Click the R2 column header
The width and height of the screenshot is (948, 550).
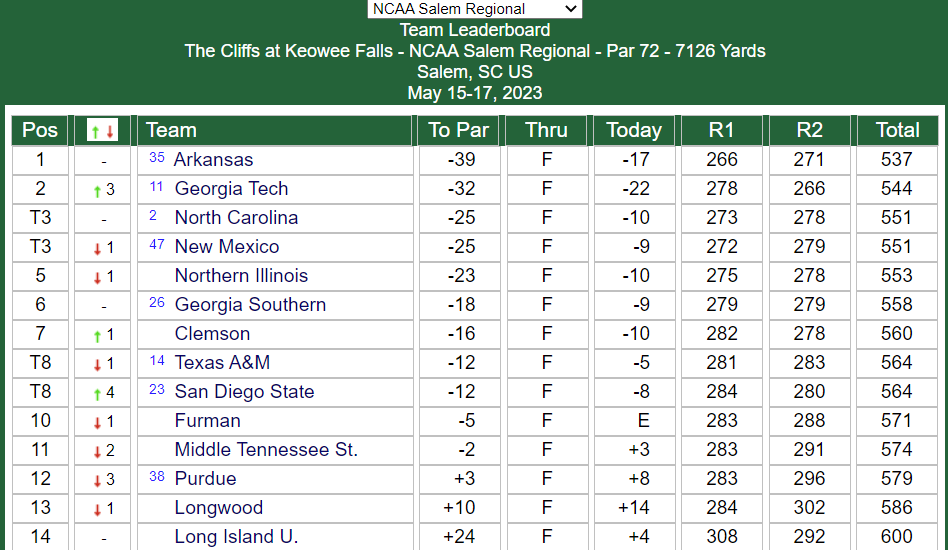click(x=810, y=131)
